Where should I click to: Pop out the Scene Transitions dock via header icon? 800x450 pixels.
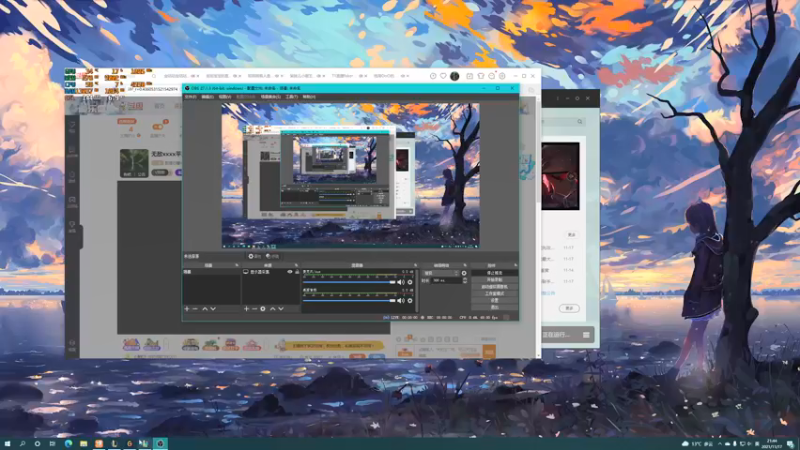(x=465, y=265)
